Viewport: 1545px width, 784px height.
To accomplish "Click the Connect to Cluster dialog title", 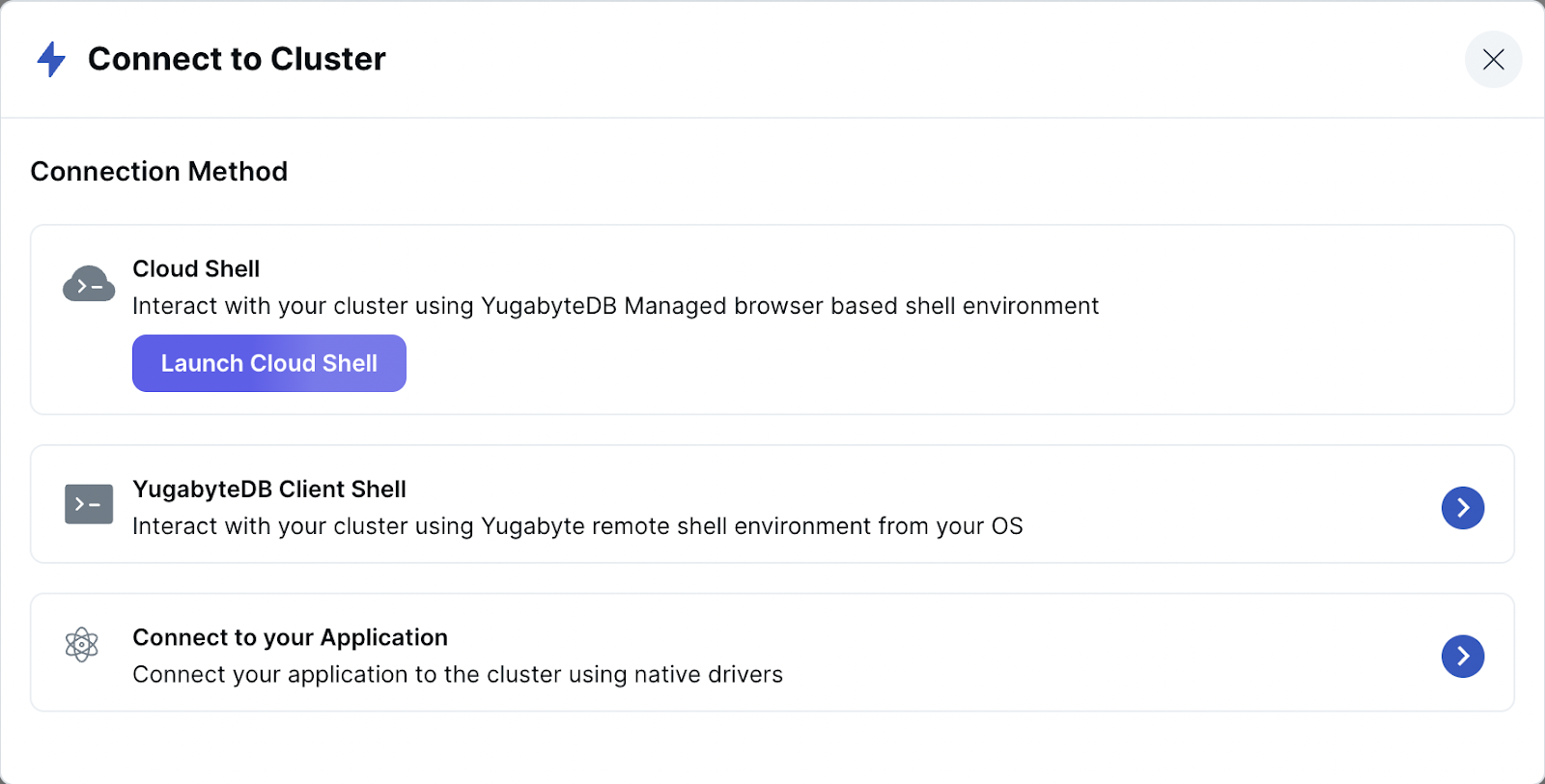I will click(237, 59).
